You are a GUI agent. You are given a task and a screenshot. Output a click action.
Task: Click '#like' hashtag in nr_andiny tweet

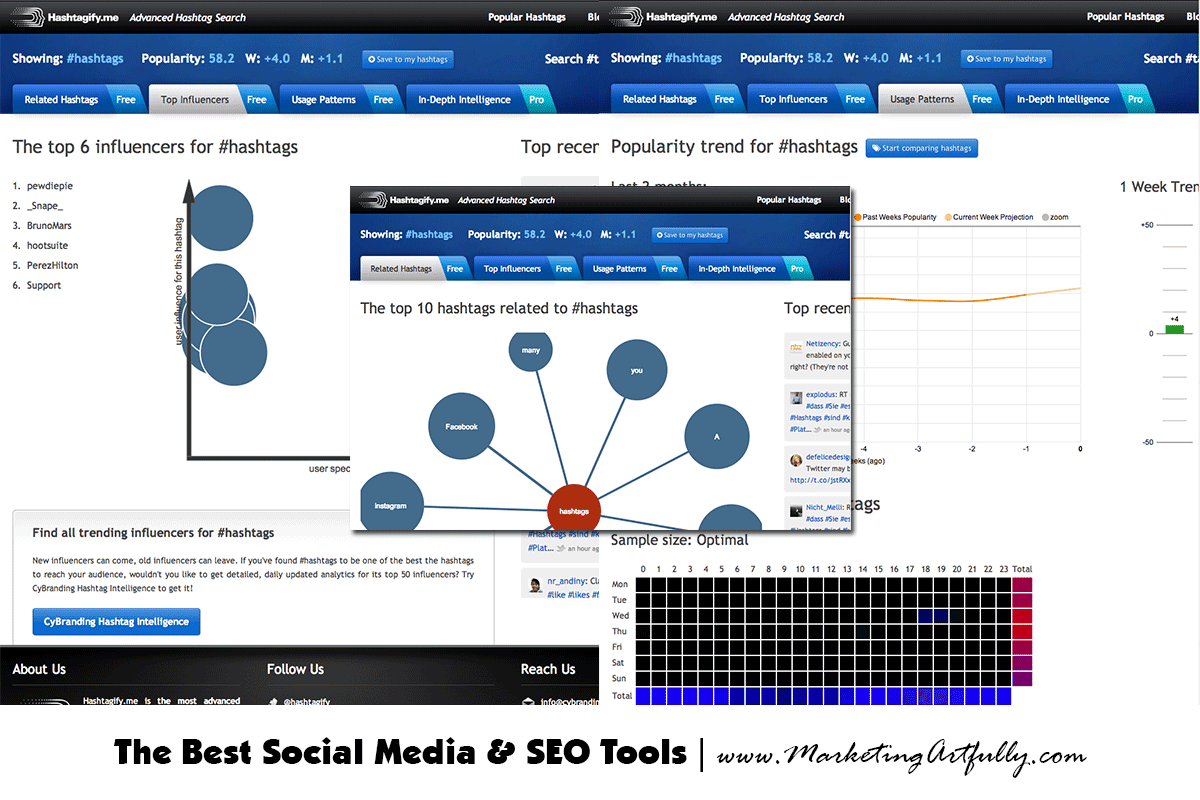click(x=557, y=595)
